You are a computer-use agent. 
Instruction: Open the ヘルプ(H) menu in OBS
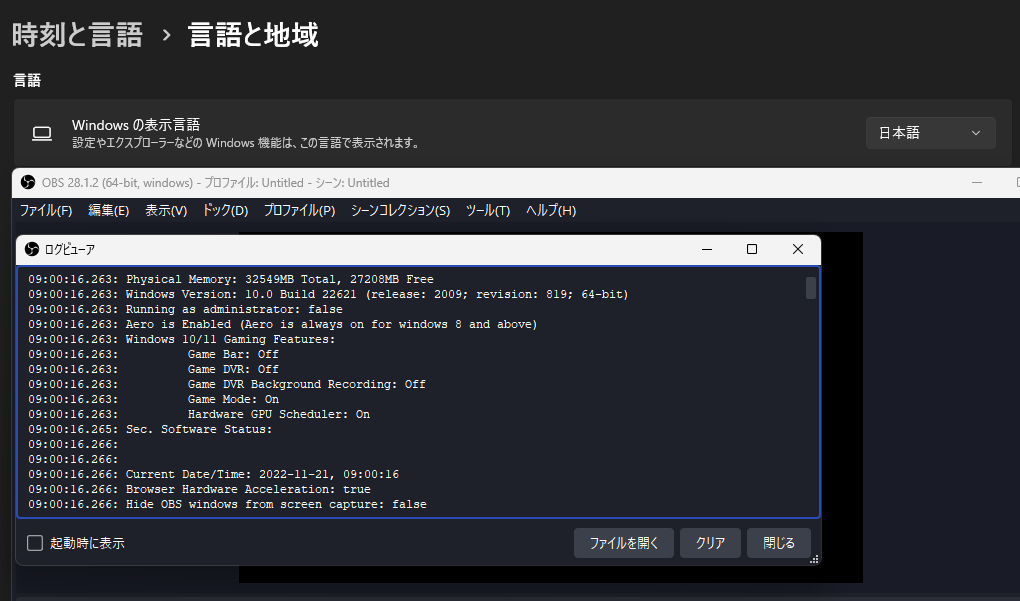(551, 211)
